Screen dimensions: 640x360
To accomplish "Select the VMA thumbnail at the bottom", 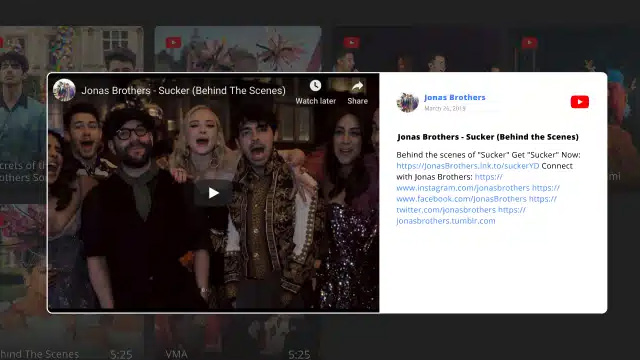I will [238, 337].
